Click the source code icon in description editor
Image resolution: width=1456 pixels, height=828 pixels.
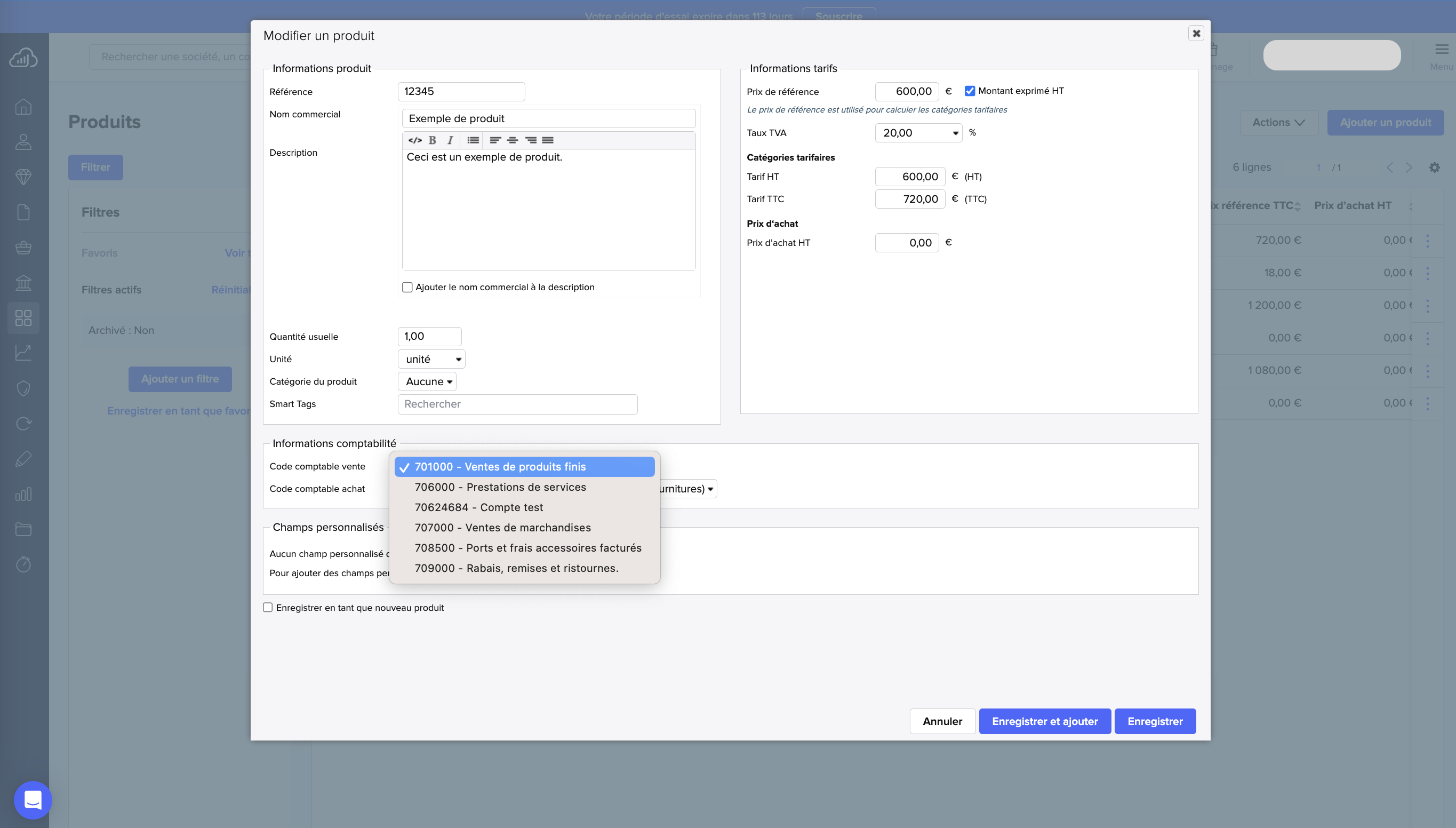415,140
